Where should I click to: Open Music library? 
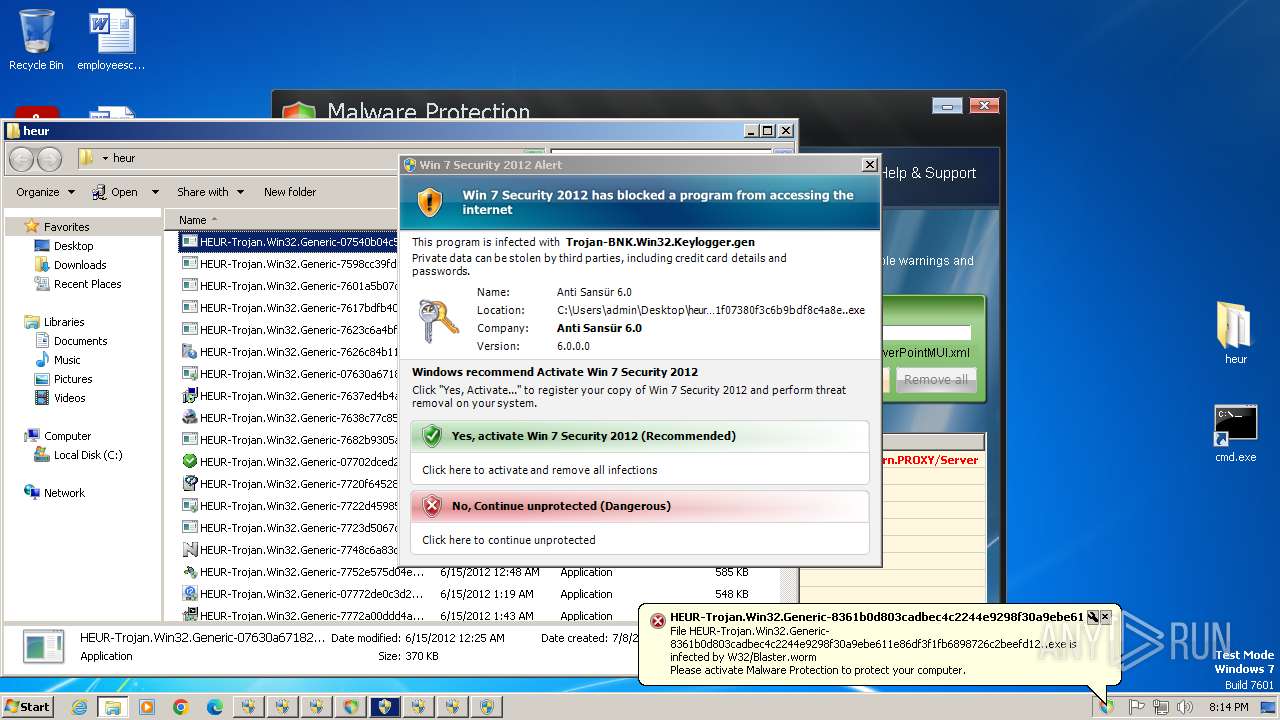[x=67, y=360]
